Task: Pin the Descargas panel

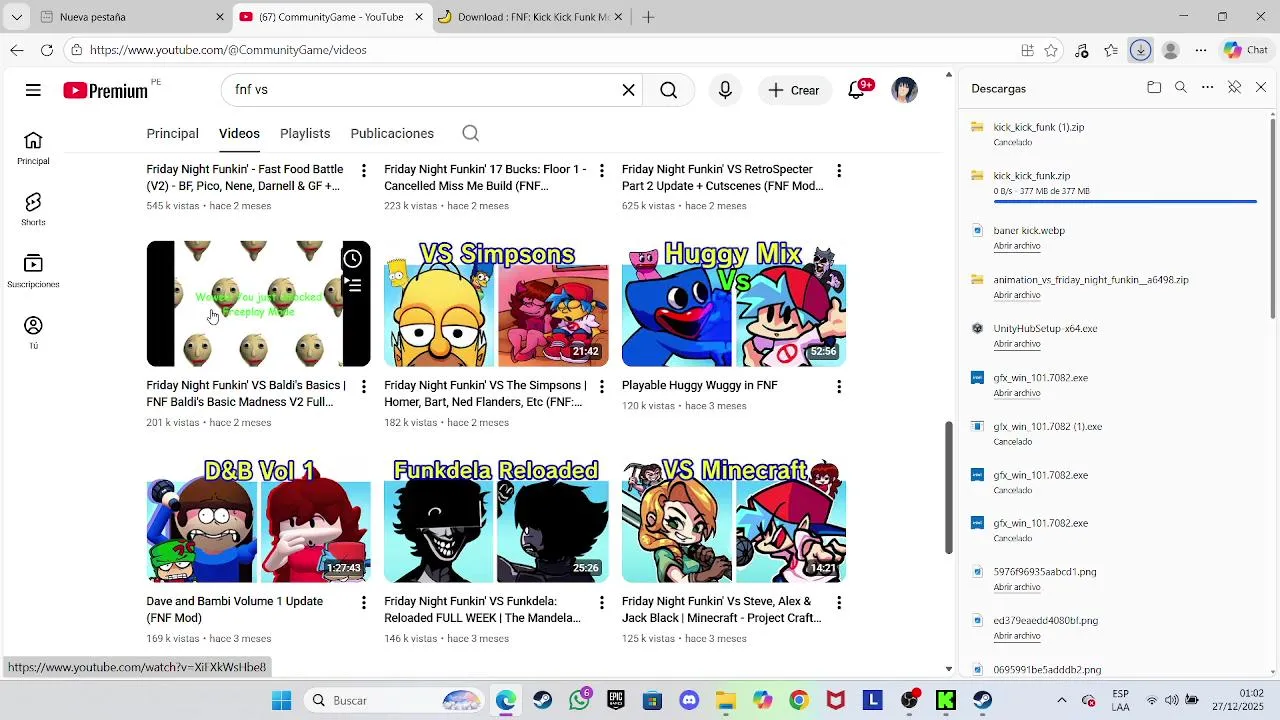Action: [1235, 88]
